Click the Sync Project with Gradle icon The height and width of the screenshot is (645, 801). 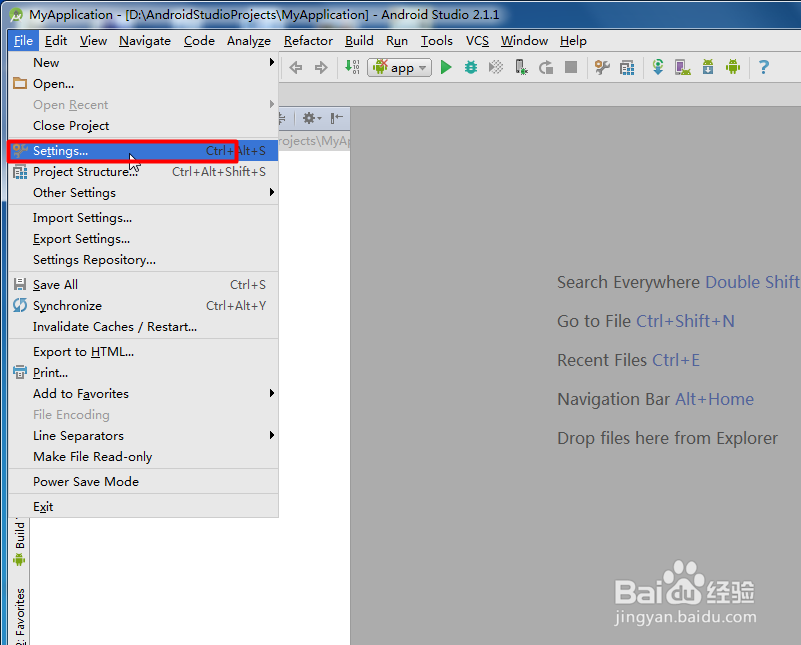(658, 67)
